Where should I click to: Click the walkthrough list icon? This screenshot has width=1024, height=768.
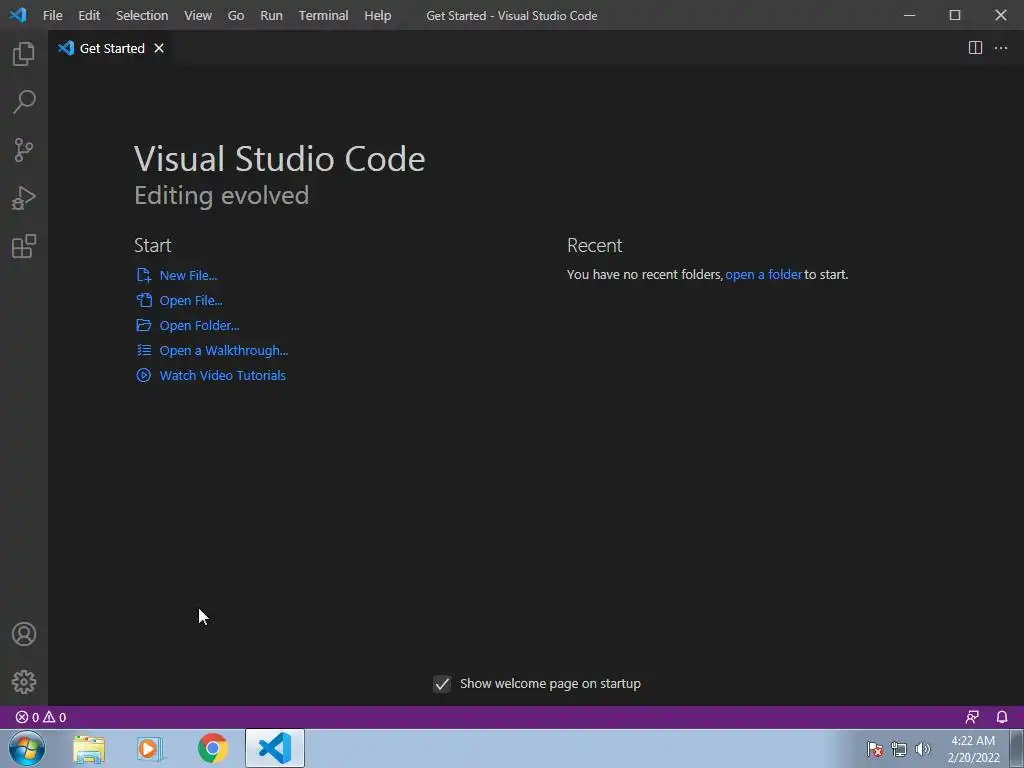144,350
